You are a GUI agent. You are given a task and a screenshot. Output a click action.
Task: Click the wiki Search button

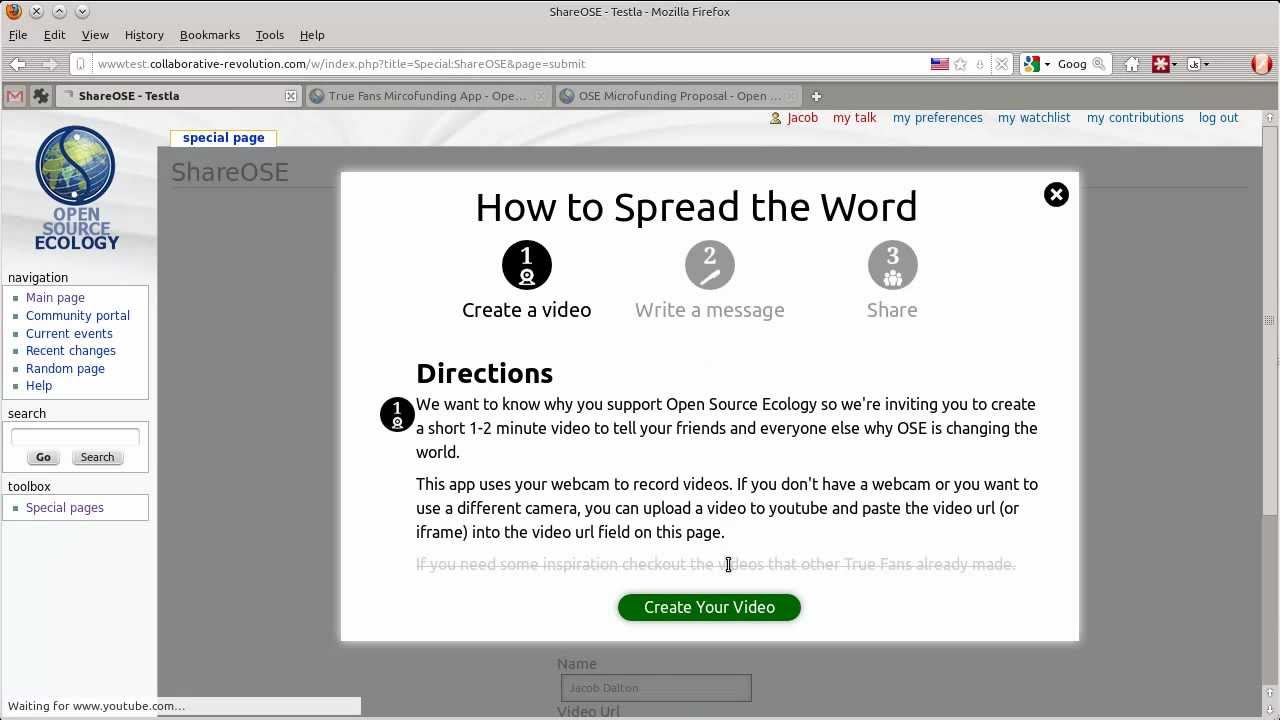[x=97, y=457]
